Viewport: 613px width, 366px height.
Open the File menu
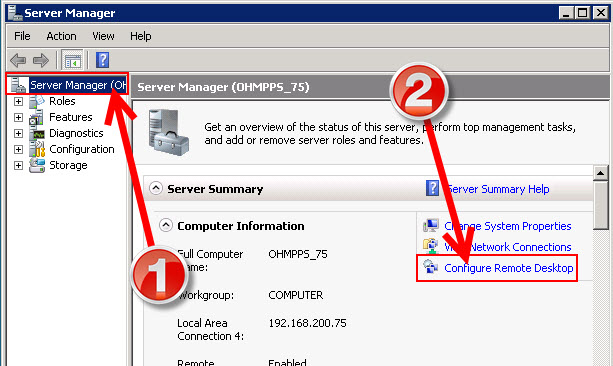(22, 36)
